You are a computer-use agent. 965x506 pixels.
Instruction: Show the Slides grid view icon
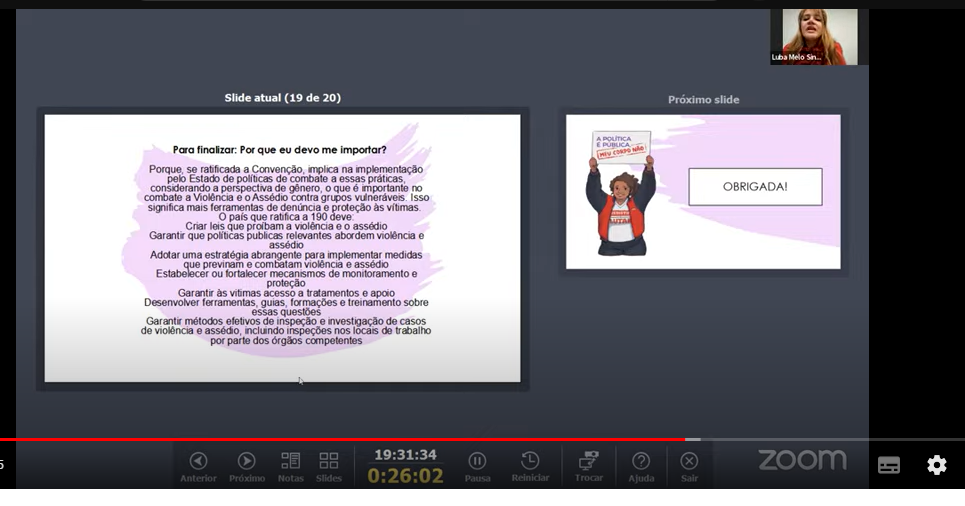click(328, 461)
